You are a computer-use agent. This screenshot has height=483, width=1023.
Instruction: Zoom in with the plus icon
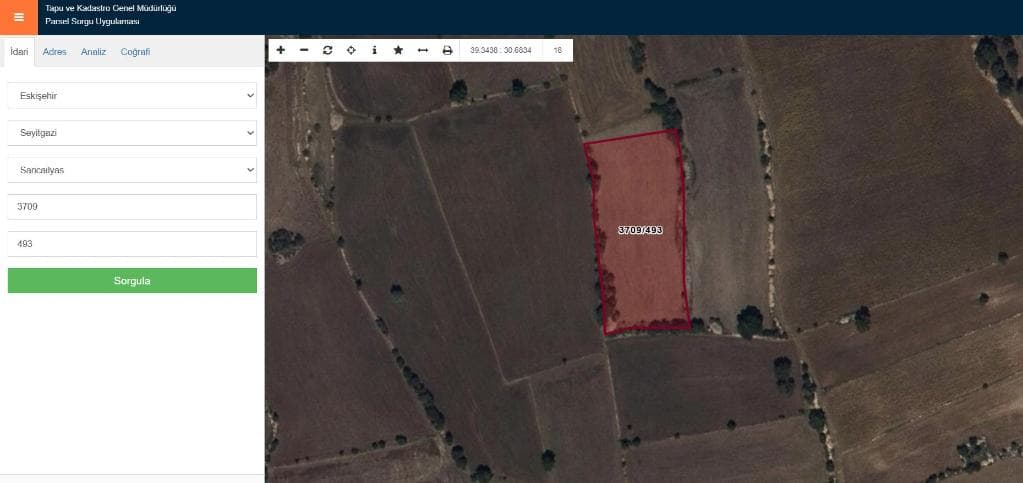pos(281,50)
